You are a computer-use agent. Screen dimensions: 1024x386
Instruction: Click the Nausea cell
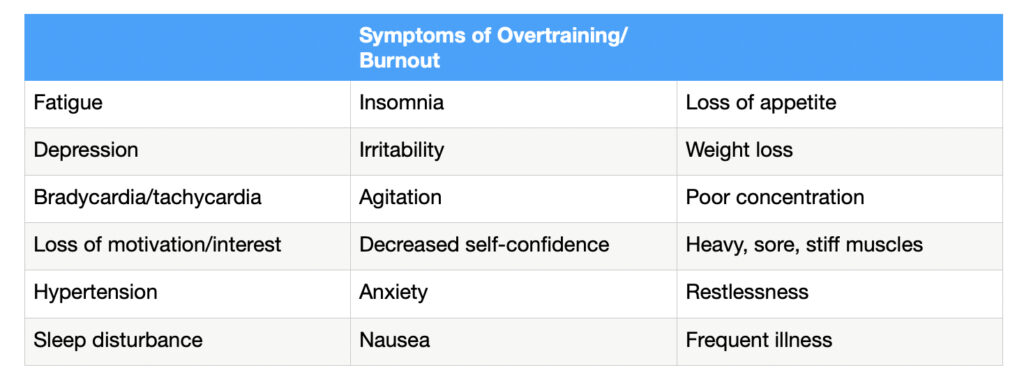coord(513,342)
